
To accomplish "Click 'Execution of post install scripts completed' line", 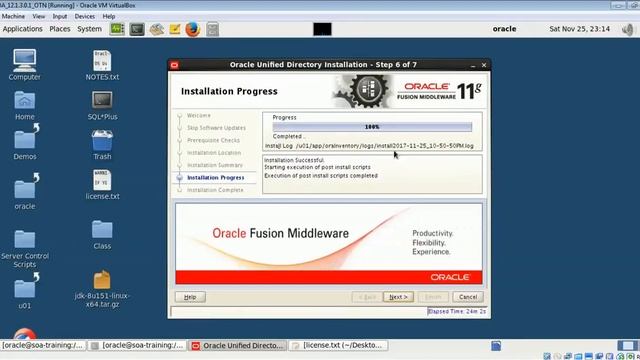I will (321, 176).
